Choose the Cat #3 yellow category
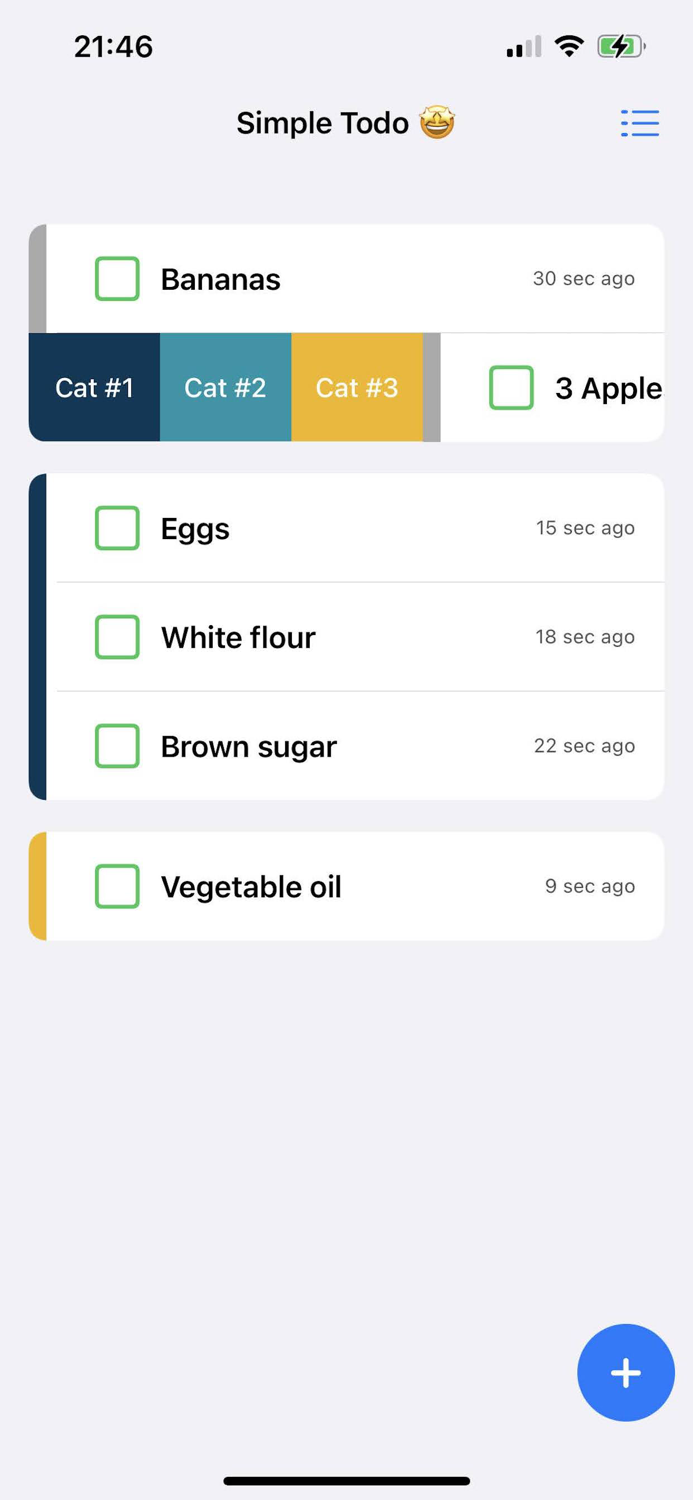The image size is (693, 1500). 357,387
